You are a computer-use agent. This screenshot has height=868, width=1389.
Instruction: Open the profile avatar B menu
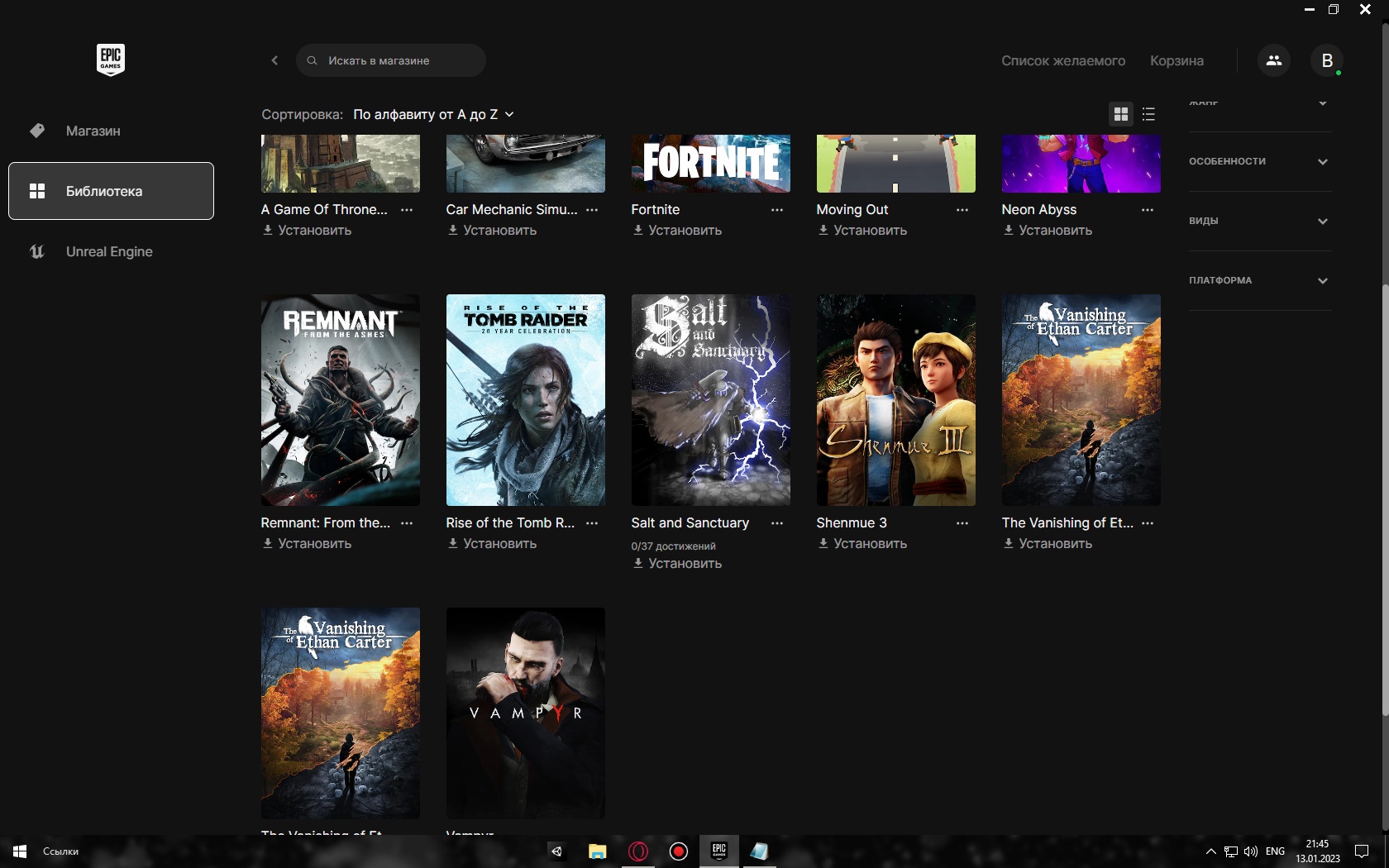tap(1327, 60)
